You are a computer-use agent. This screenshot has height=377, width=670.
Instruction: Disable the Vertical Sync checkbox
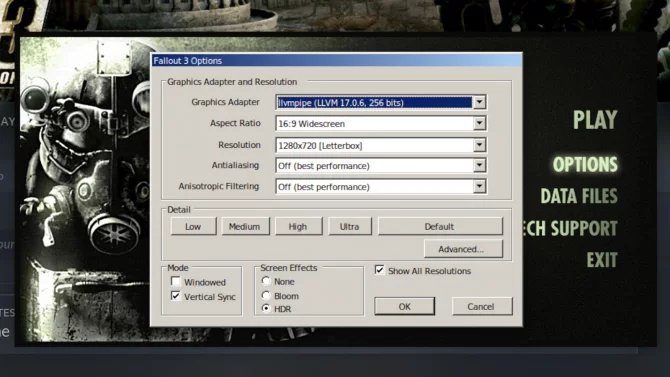coord(176,296)
